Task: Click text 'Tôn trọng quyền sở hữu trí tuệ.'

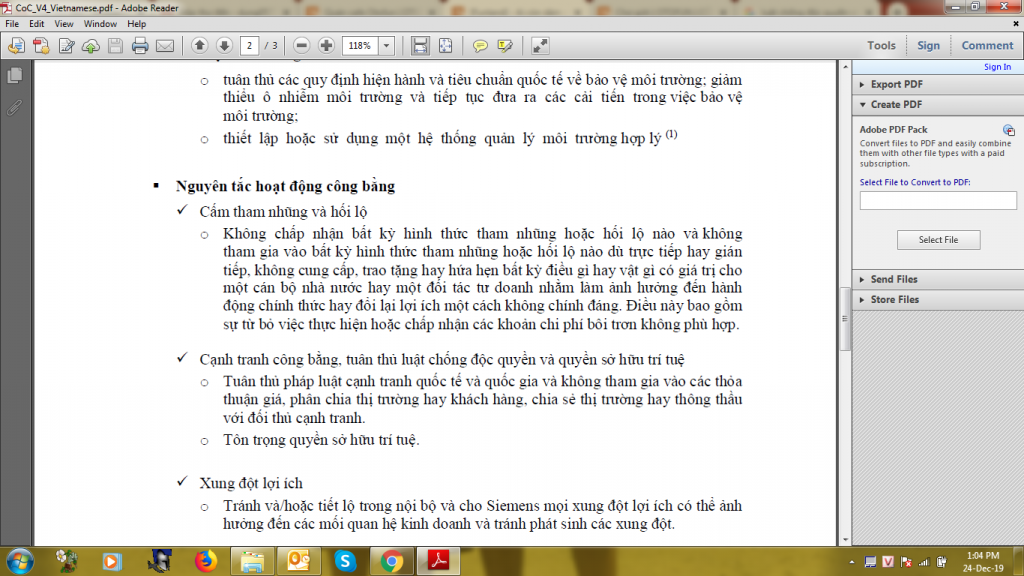Action: pyautogui.click(x=321, y=440)
